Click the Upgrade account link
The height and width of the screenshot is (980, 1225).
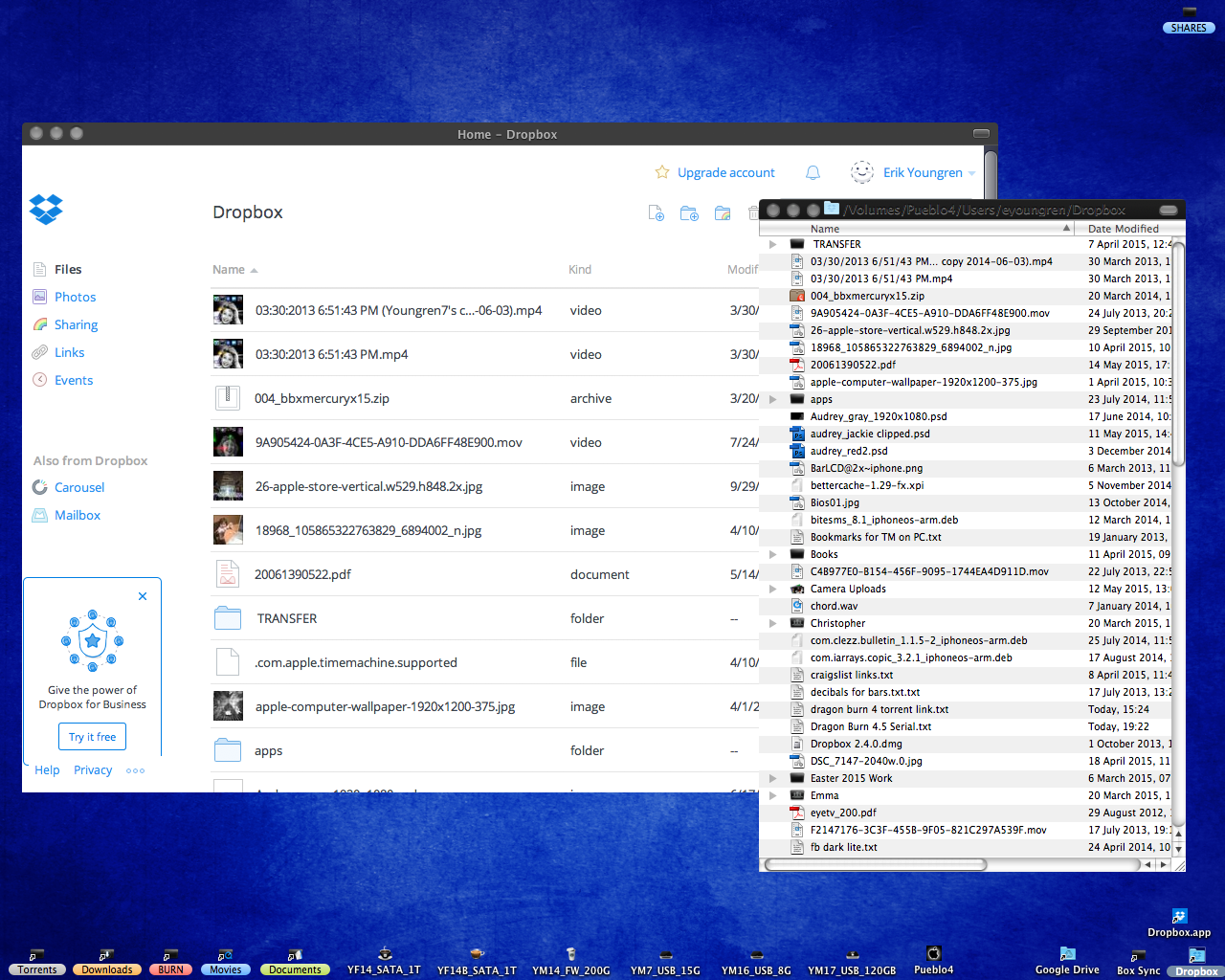click(x=726, y=172)
